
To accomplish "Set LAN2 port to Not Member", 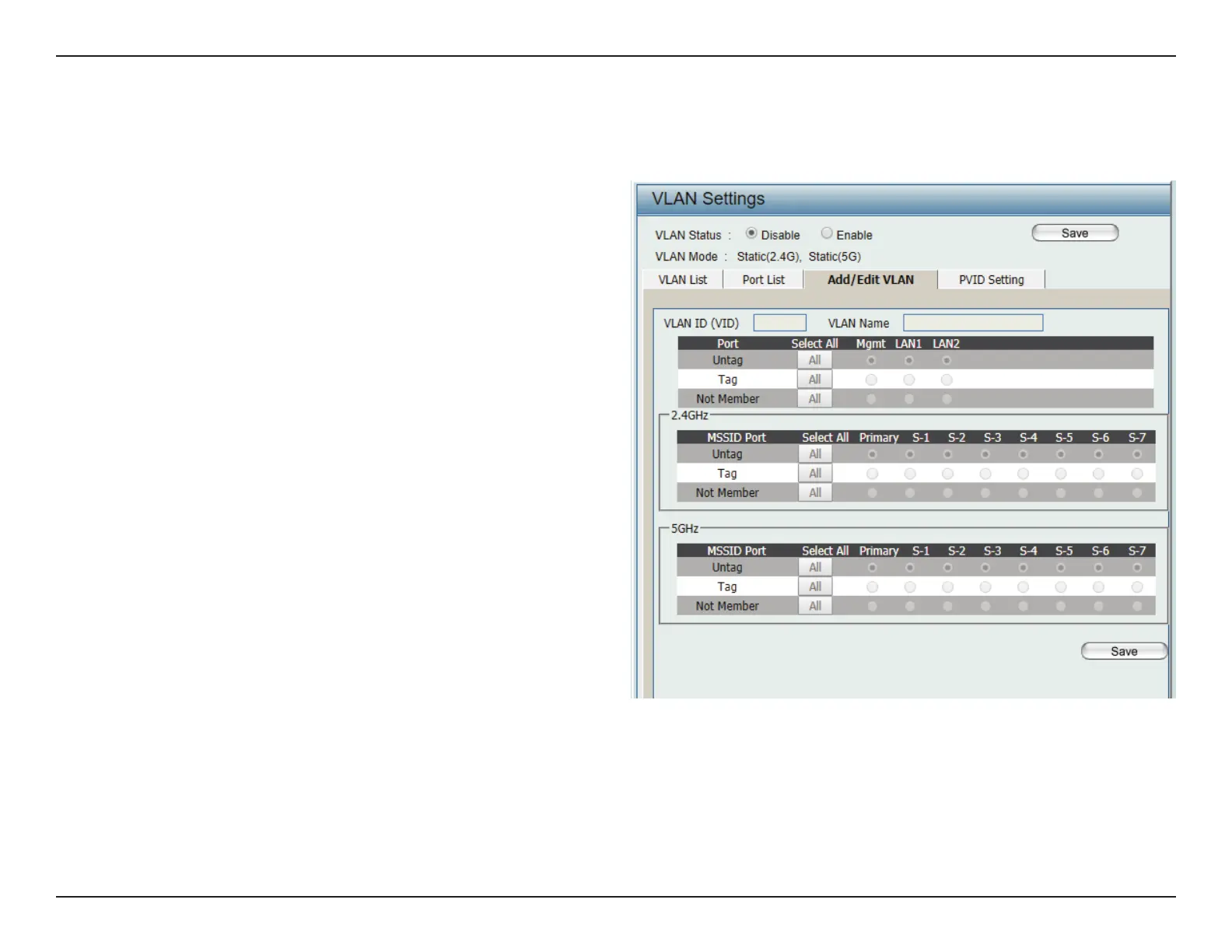I will (x=947, y=399).
